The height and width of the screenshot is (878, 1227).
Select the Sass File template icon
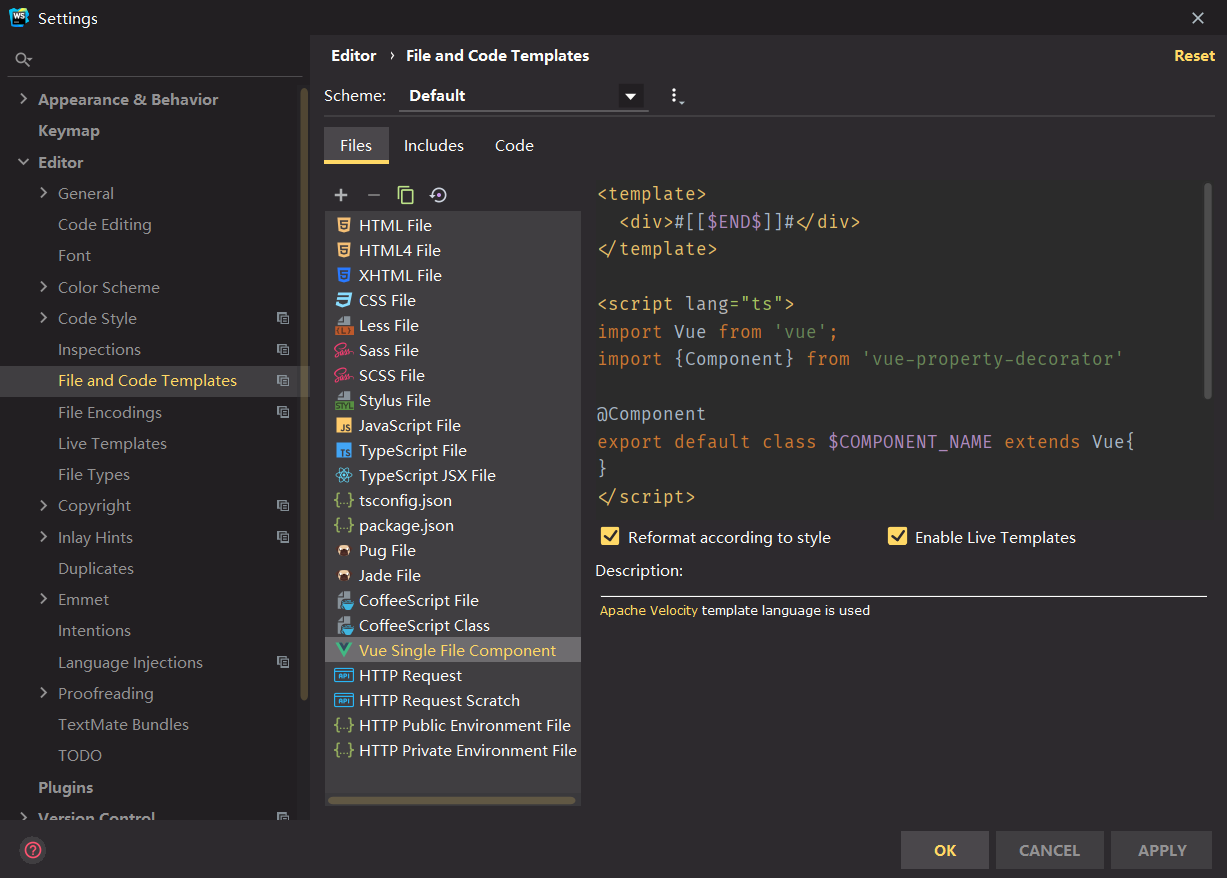tap(344, 350)
